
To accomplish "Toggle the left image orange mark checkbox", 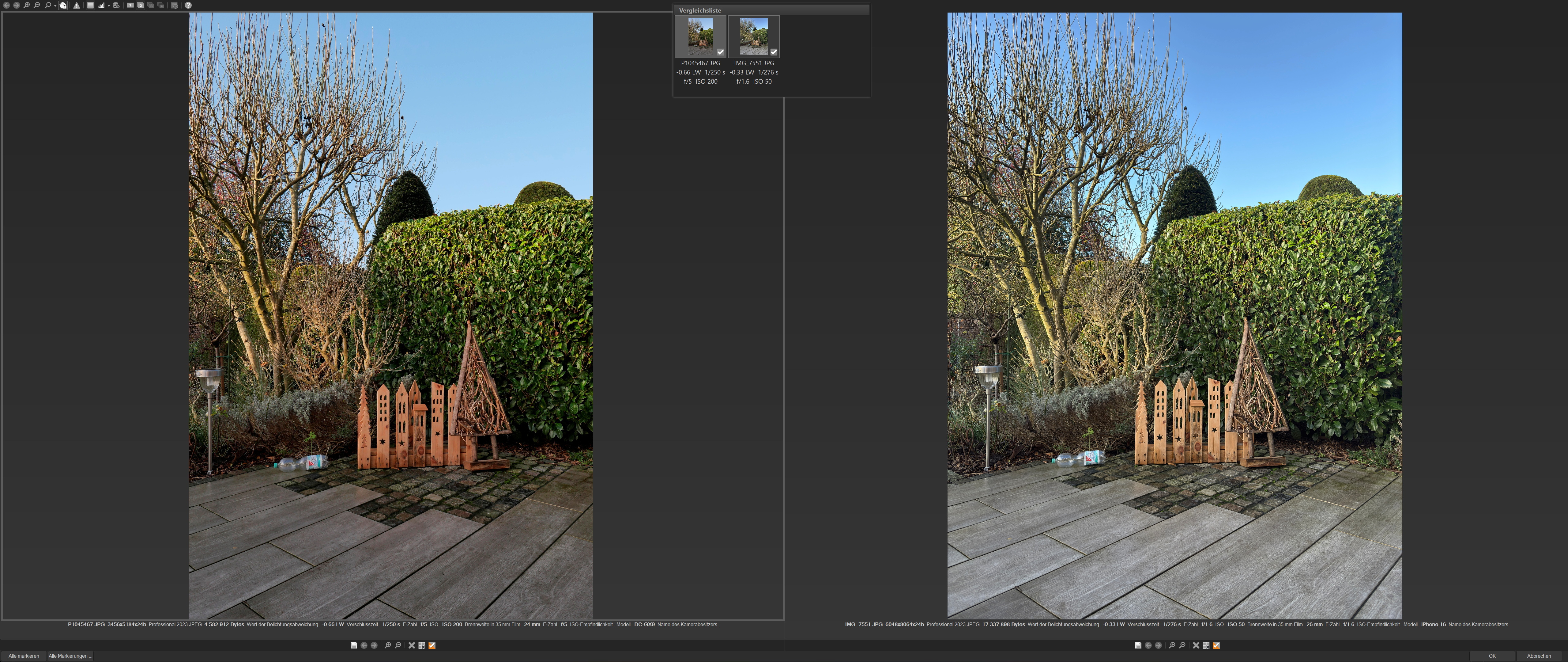I will 432,645.
